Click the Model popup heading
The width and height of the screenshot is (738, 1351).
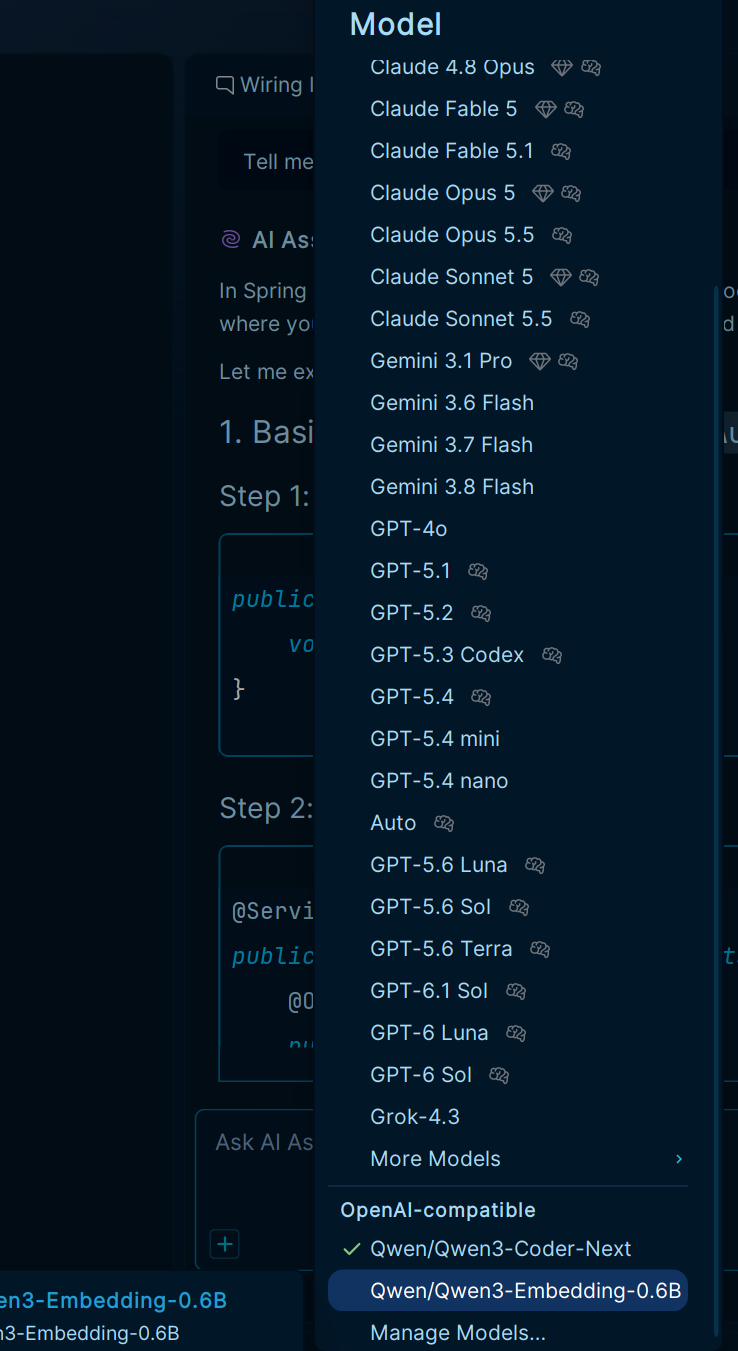pos(396,24)
